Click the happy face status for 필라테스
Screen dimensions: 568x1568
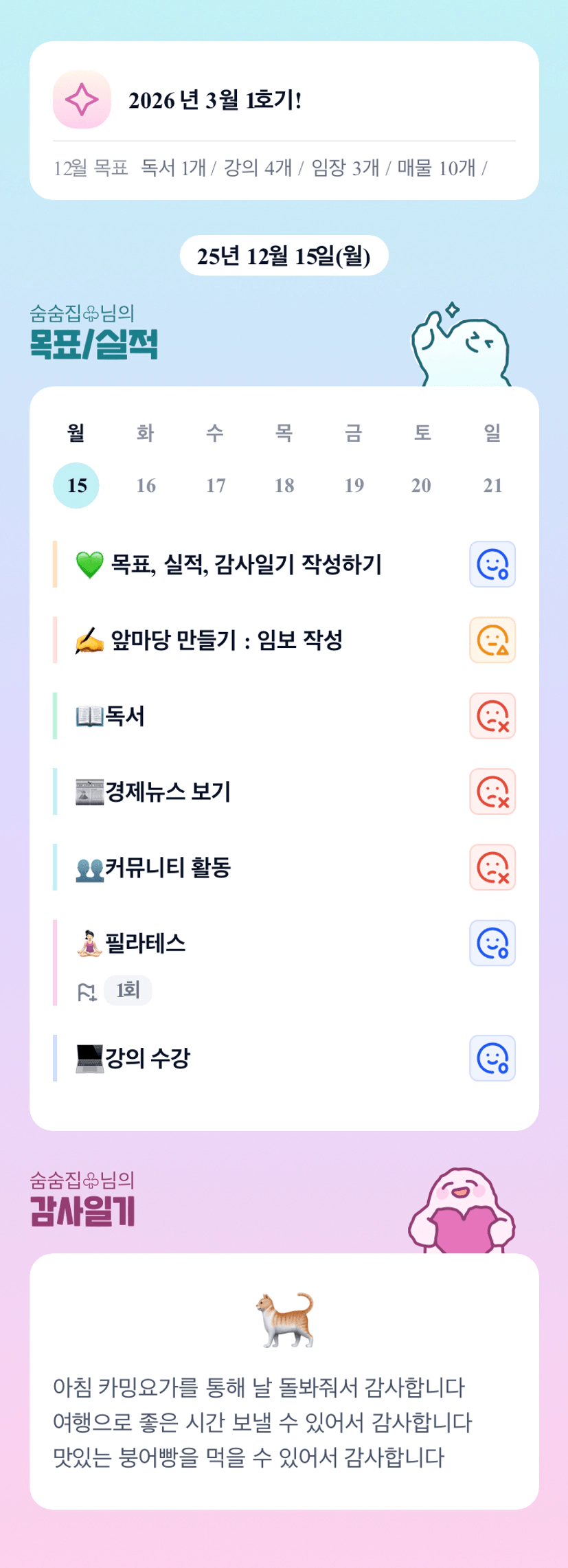[492, 943]
